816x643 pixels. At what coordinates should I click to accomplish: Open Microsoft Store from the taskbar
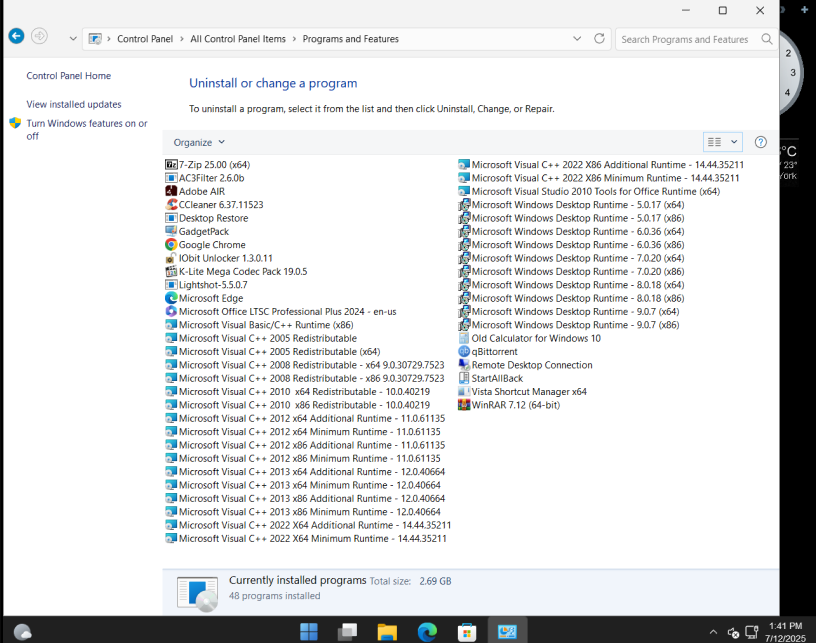click(467, 632)
